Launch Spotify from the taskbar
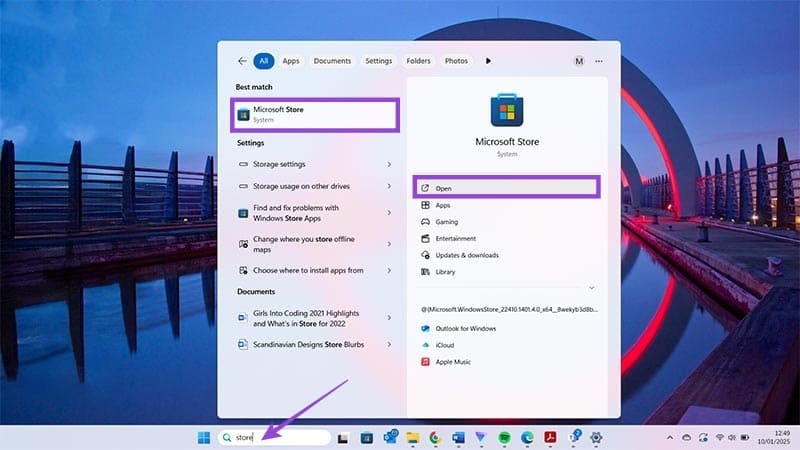 504,438
